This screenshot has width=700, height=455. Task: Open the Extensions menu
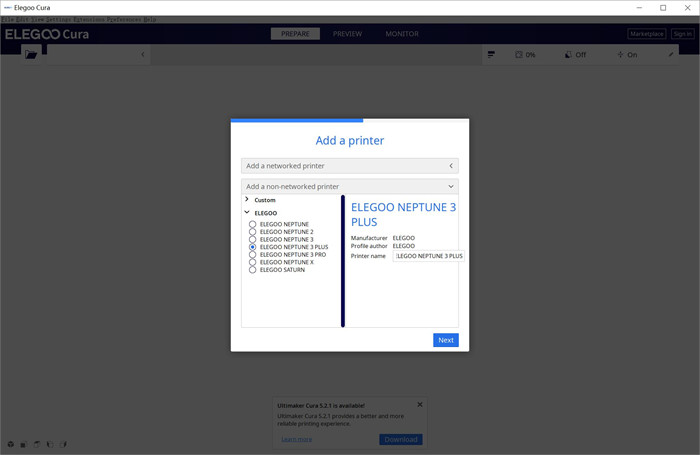pyautogui.click(x=89, y=20)
